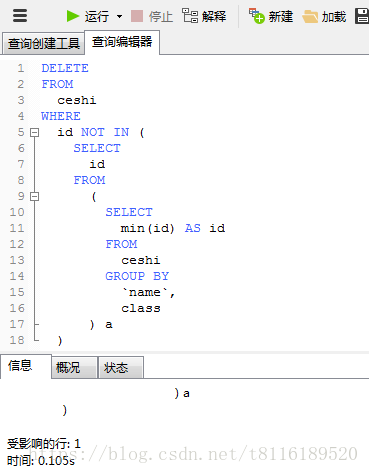The image size is (369, 474).
Task: Select the 查询编辑器 tab
Action: coord(122,42)
